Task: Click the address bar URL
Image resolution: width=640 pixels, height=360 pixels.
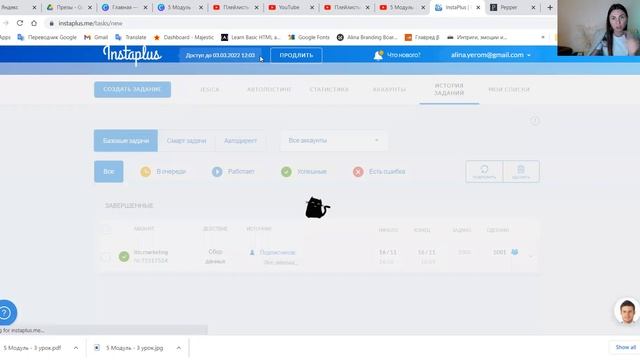Action: [x=90, y=23]
